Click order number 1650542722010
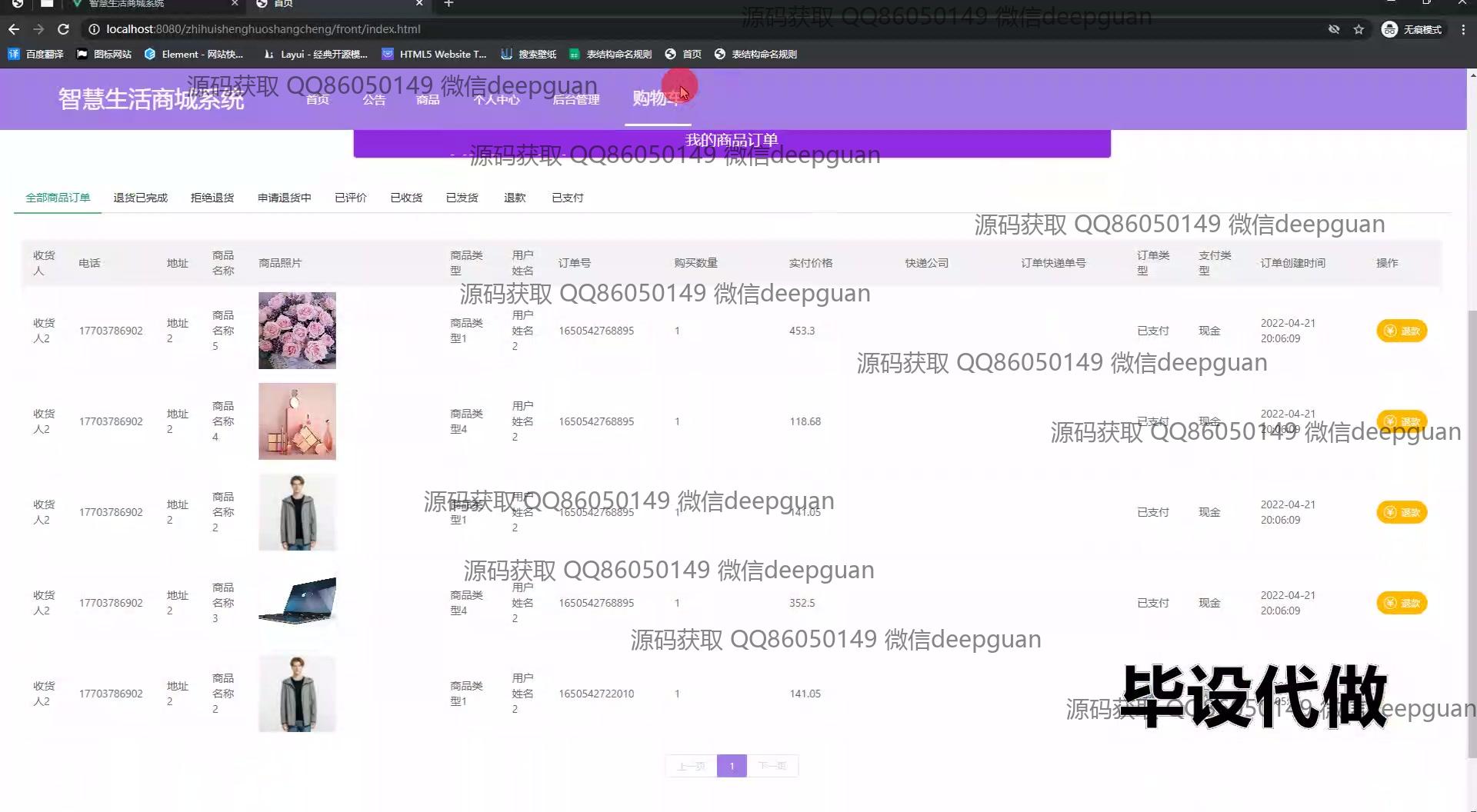This screenshot has height=812, width=1477. pos(596,694)
